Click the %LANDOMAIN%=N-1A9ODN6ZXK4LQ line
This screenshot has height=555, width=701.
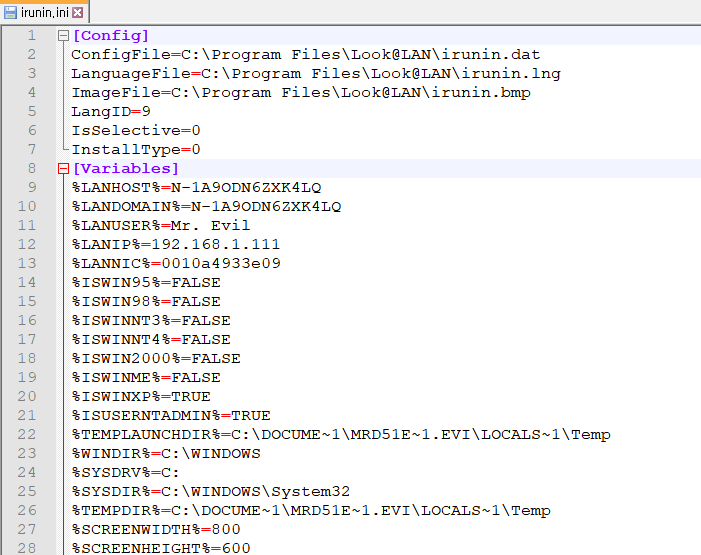coord(206,207)
